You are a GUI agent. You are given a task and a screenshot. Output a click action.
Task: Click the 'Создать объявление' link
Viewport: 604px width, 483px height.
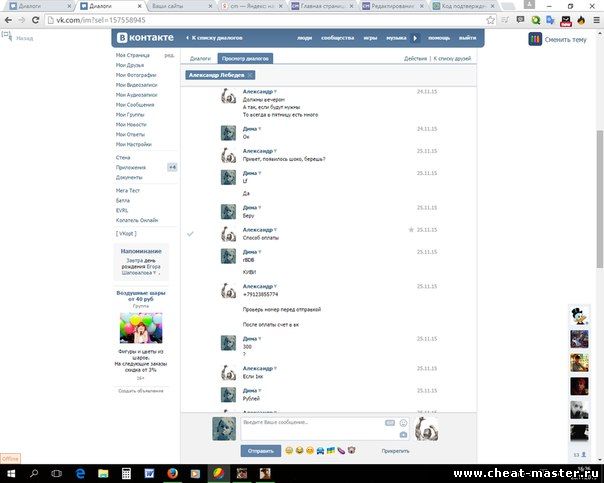click(140, 390)
